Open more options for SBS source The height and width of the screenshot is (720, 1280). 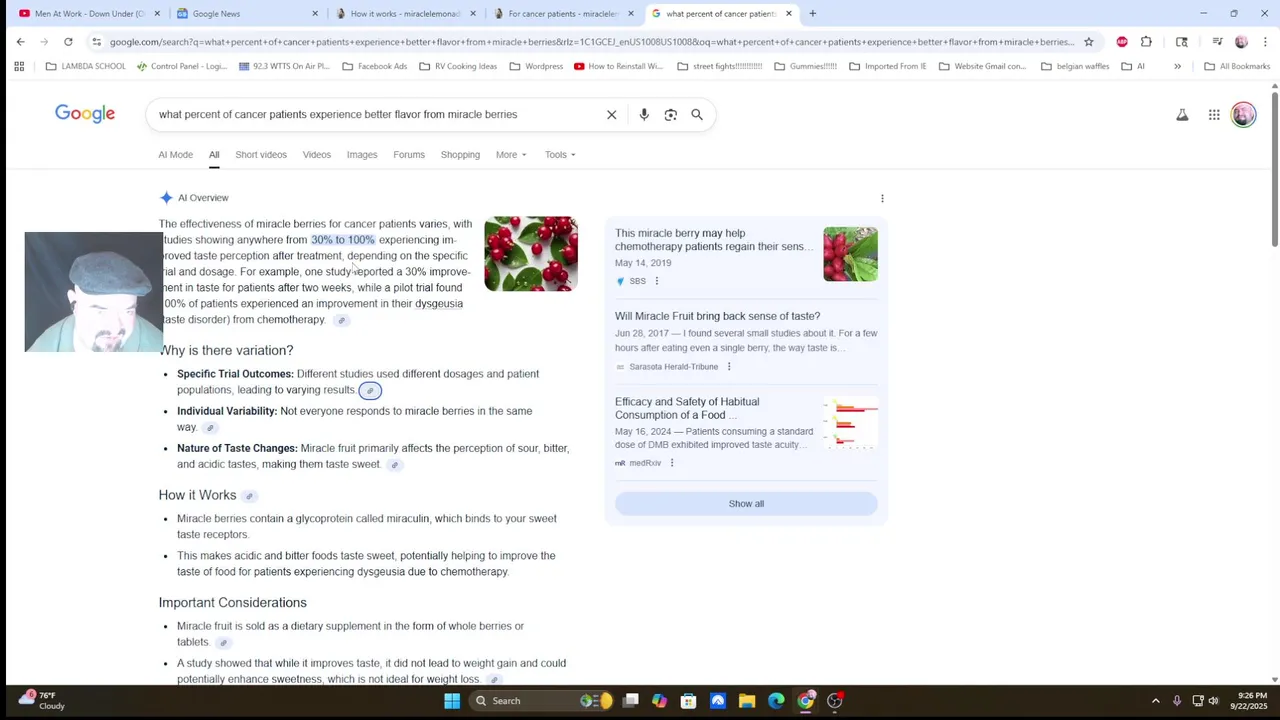657,281
